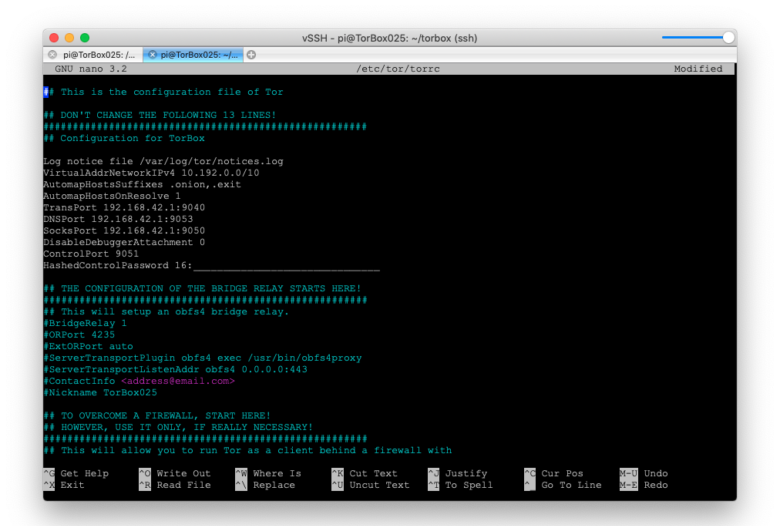Click the client behind a firewall comment

point(248,450)
